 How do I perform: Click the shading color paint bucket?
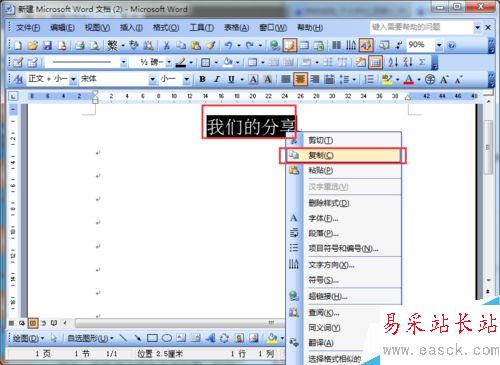(x=228, y=62)
